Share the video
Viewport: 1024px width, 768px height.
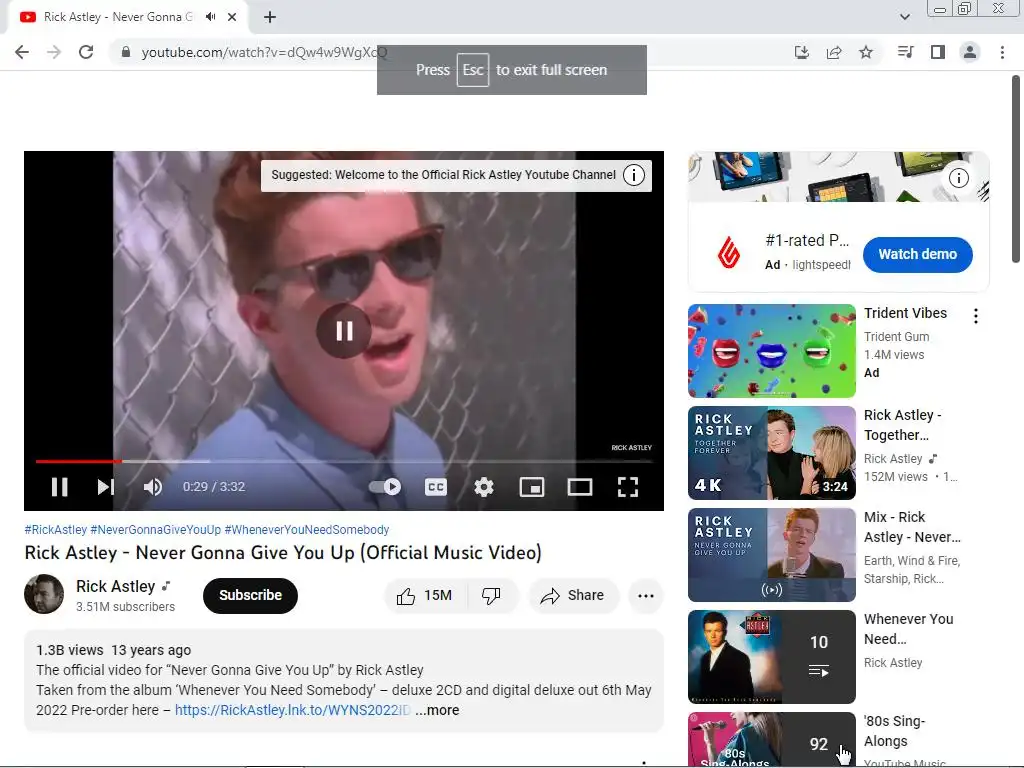coord(572,596)
